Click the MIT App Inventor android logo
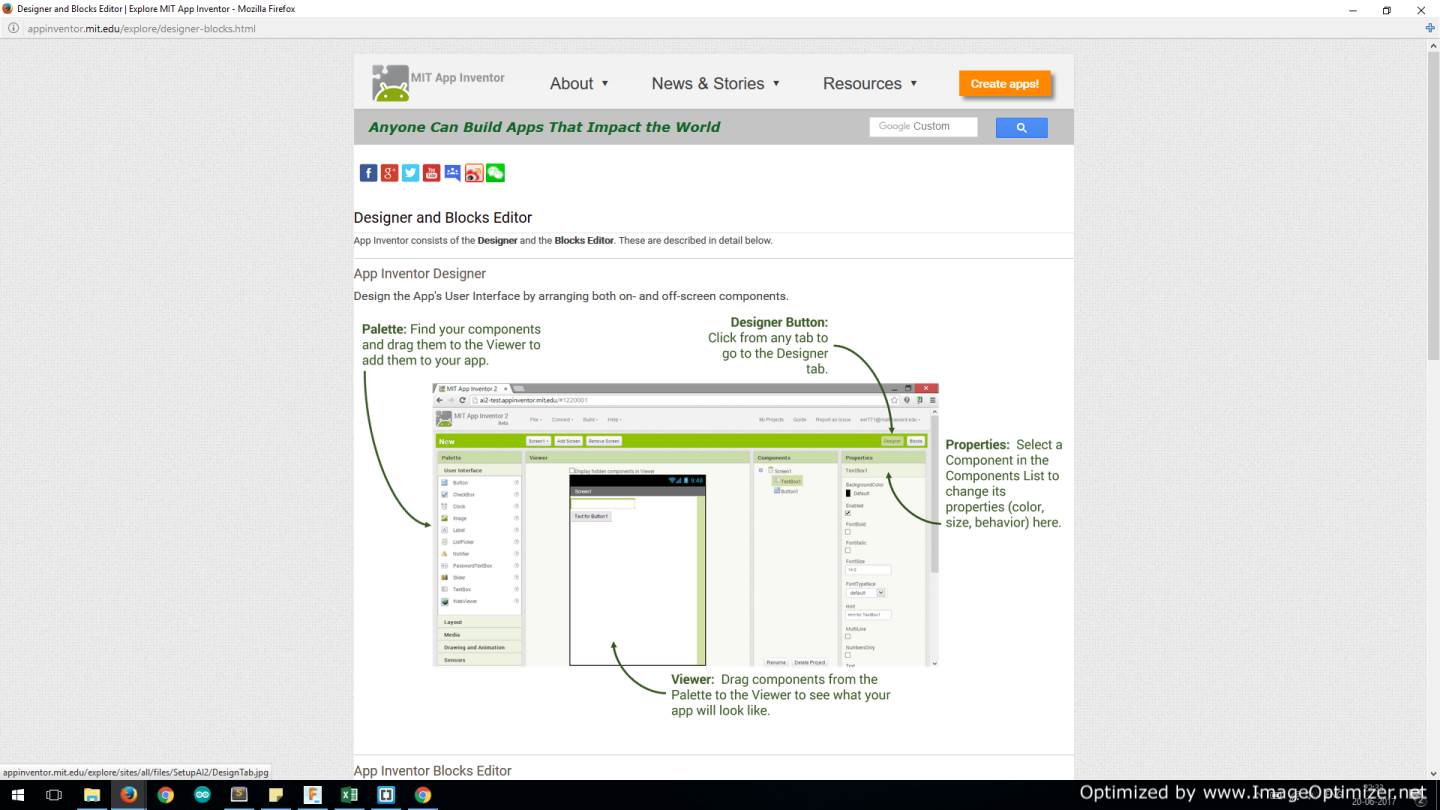The image size is (1440, 810). coord(390,84)
